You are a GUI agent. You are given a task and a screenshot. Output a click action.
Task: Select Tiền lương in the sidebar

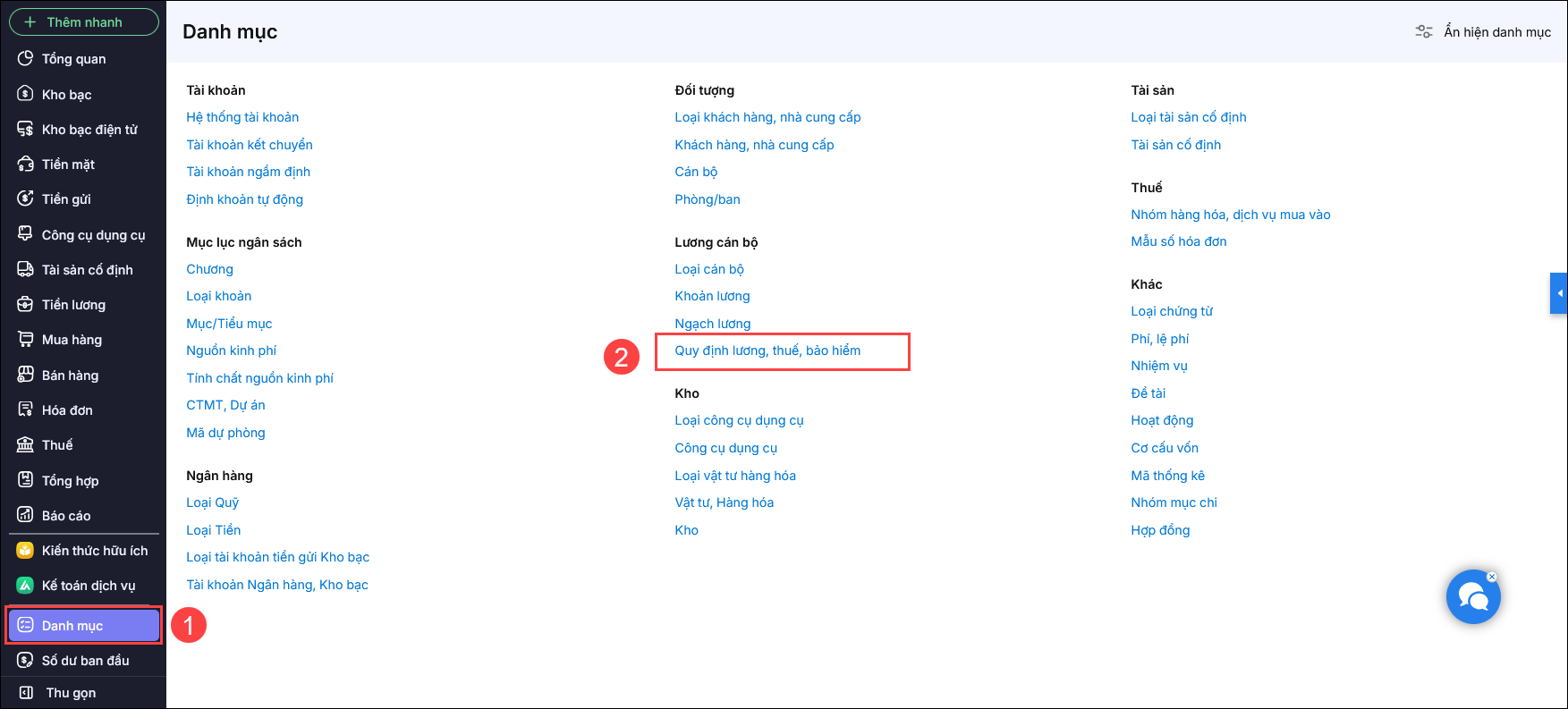click(73, 305)
